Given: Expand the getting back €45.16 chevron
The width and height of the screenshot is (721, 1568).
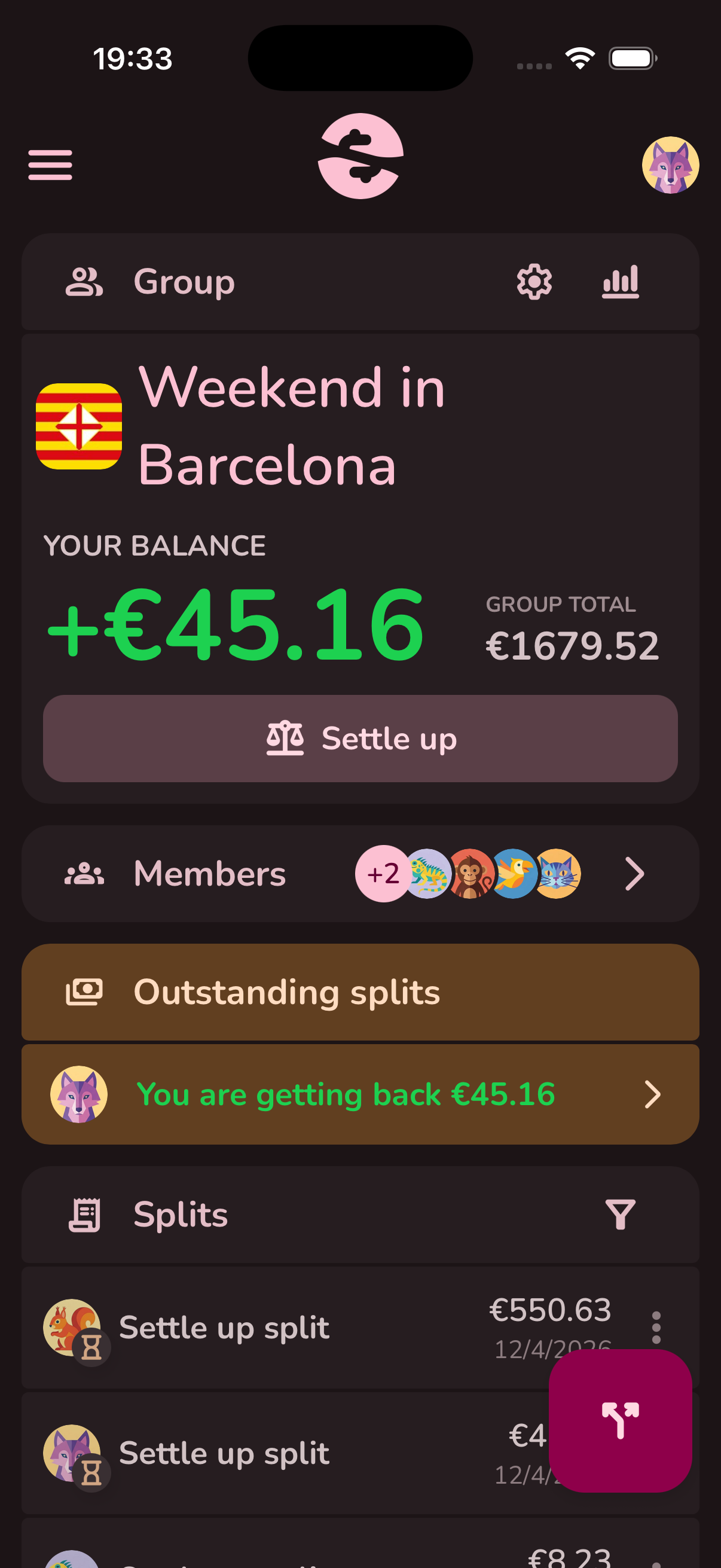Looking at the screenshot, I should pos(652,1094).
